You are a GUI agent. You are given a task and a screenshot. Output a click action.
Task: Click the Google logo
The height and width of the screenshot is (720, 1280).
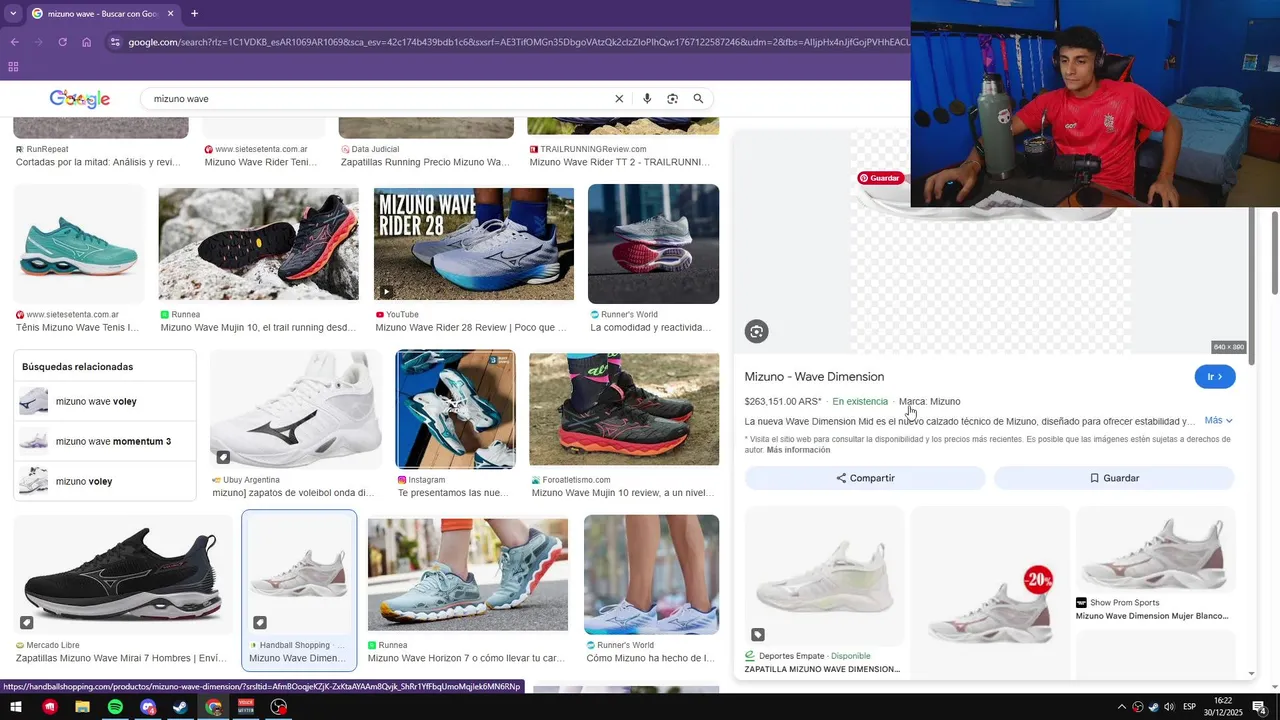(80, 99)
